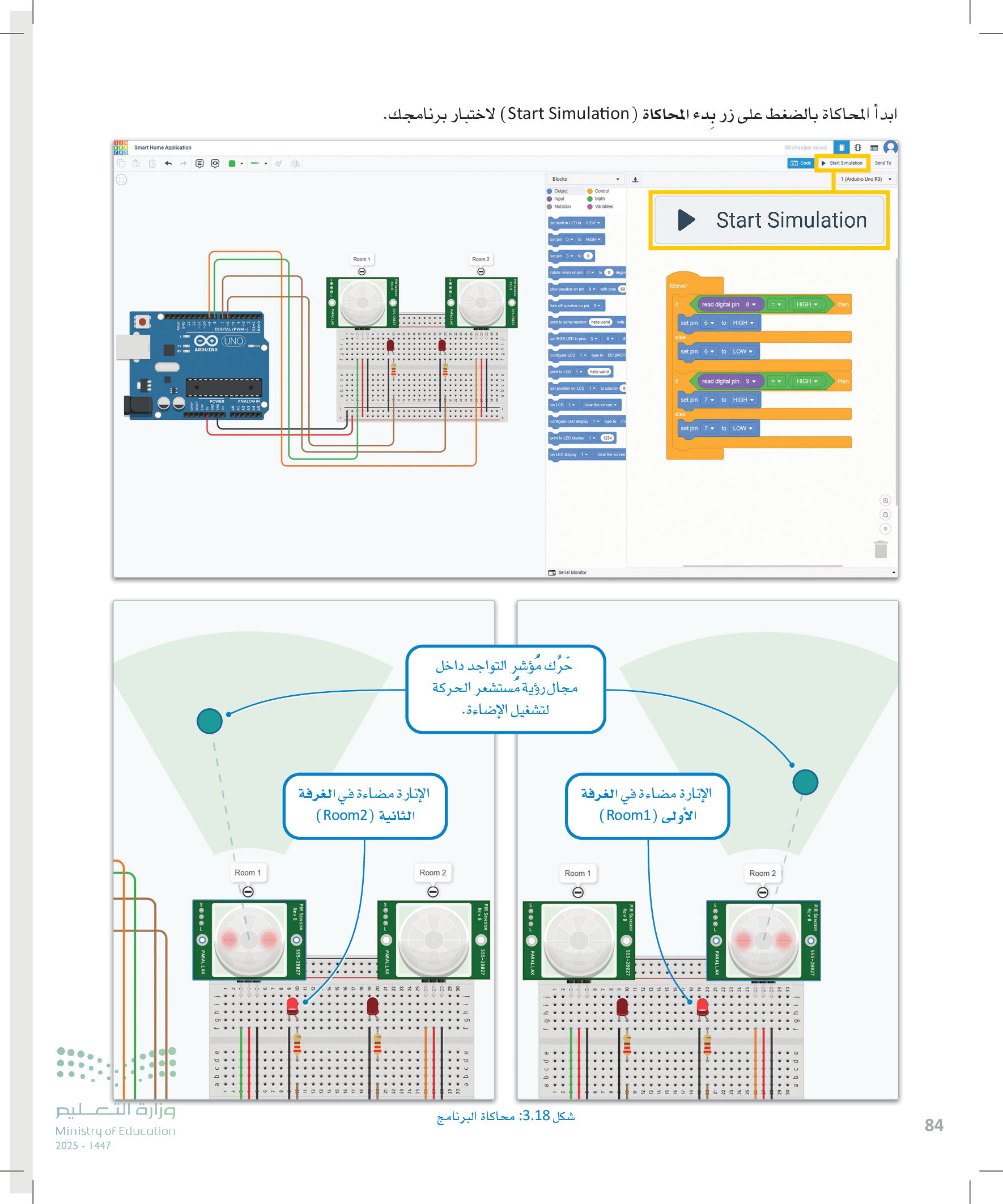1003x1204 pixels.
Task: Select the Output block category
Action: tap(560, 191)
